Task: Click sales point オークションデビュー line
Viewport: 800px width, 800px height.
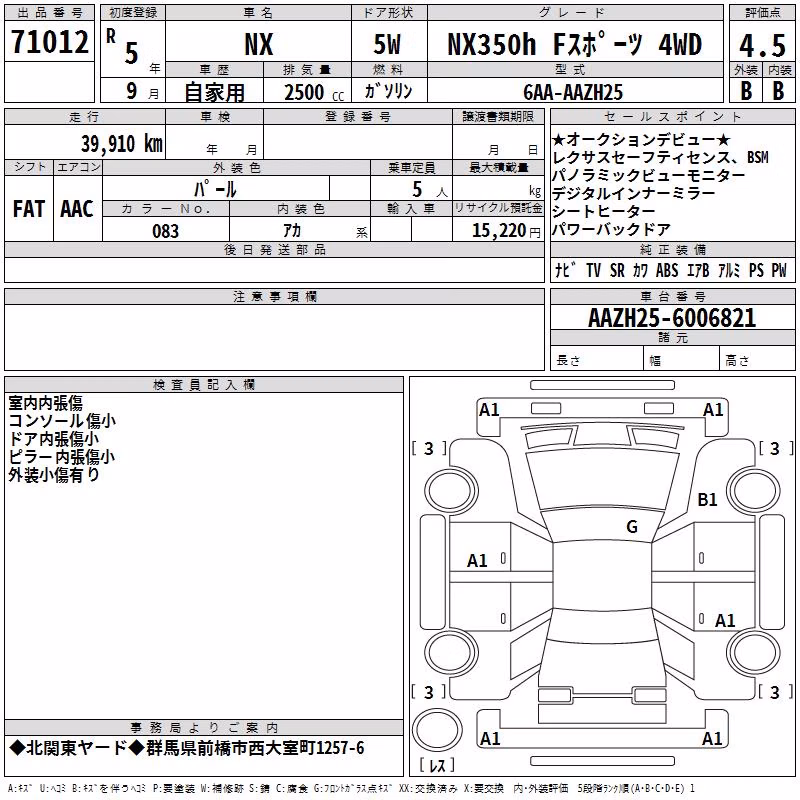Action: click(x=641, y=139)
